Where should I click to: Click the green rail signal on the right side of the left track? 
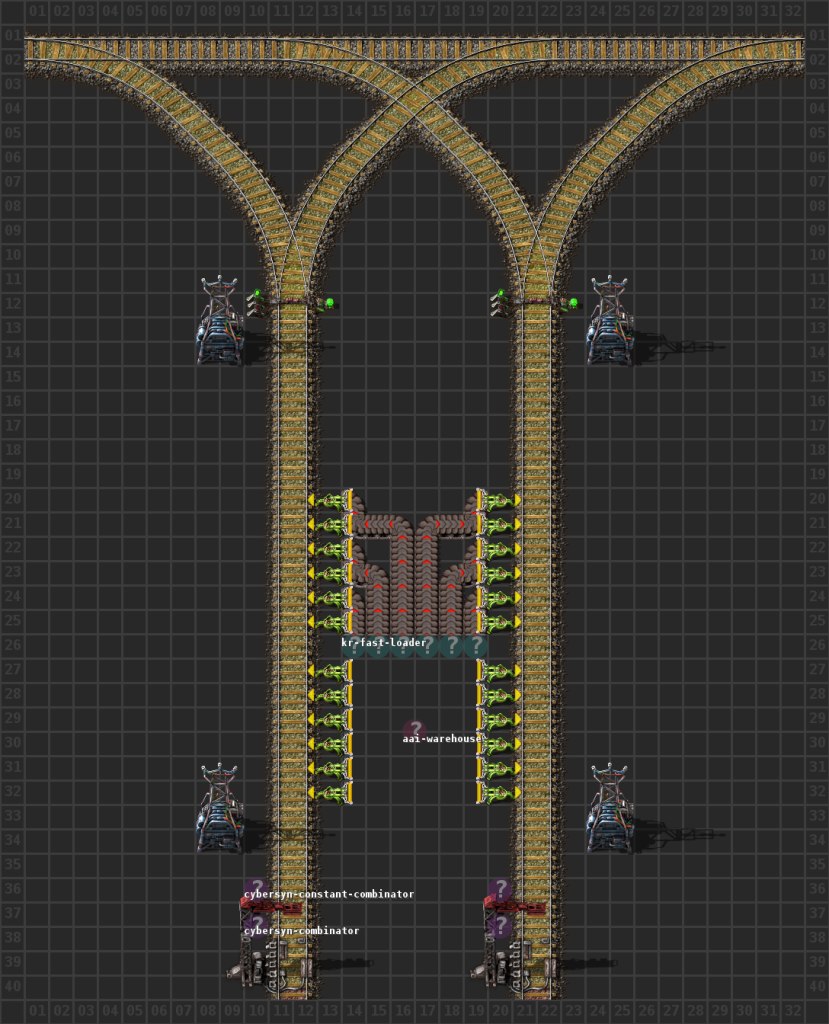[x=329, y=303]
